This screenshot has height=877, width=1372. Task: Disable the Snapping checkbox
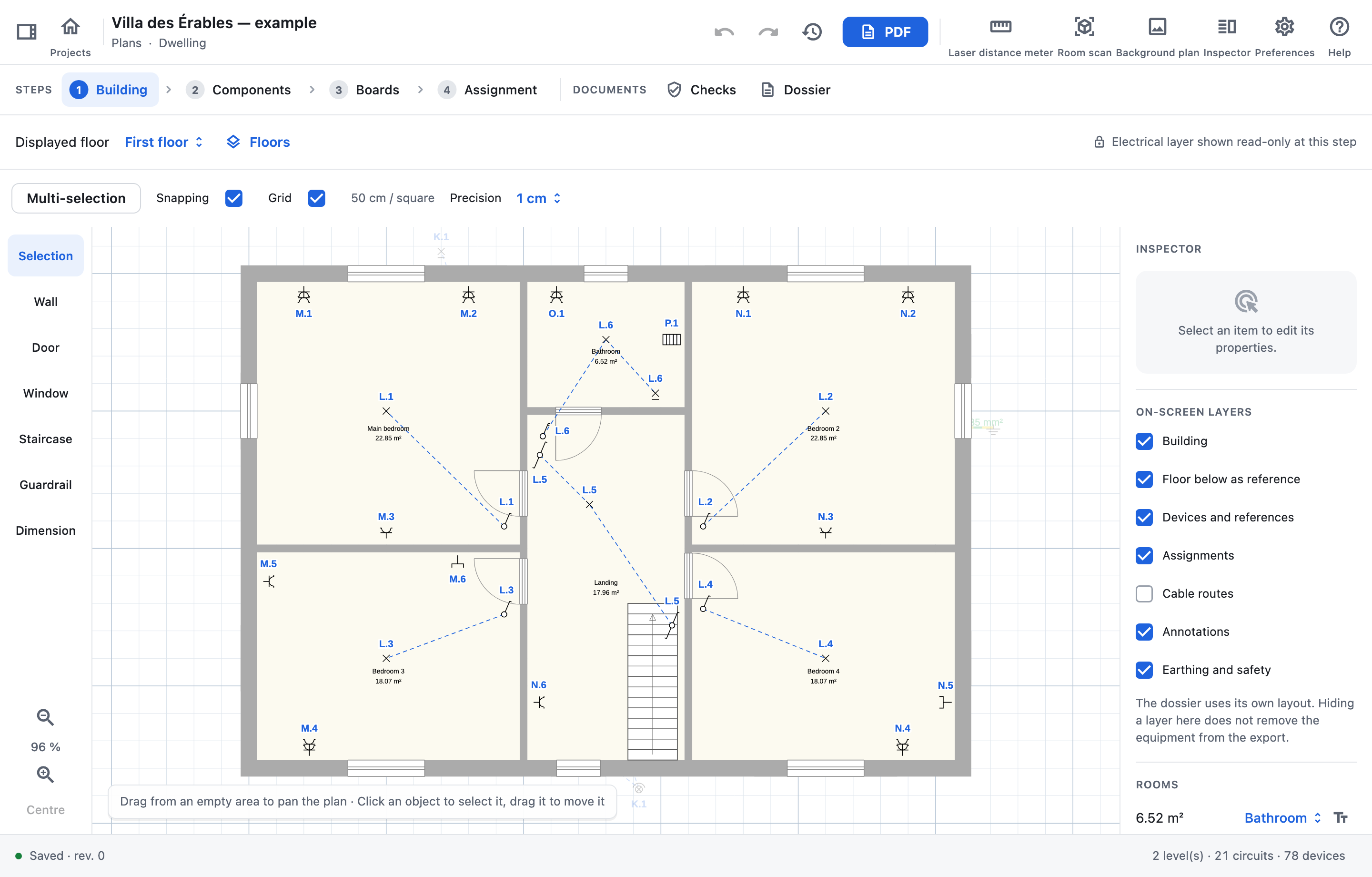(x=233, y=198)
